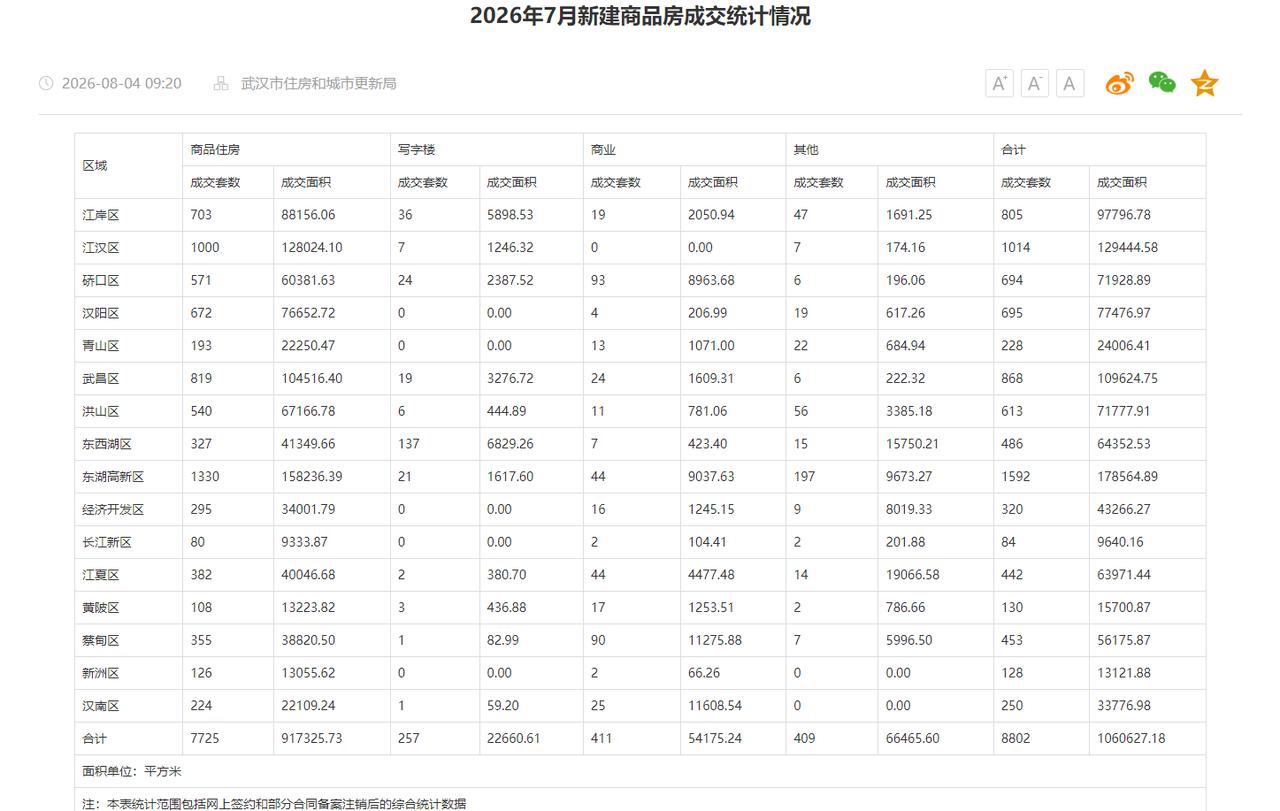Click the total area value 1060627.18
This screenshot has height=811, width=1280.
click(x=1131, y=738)
